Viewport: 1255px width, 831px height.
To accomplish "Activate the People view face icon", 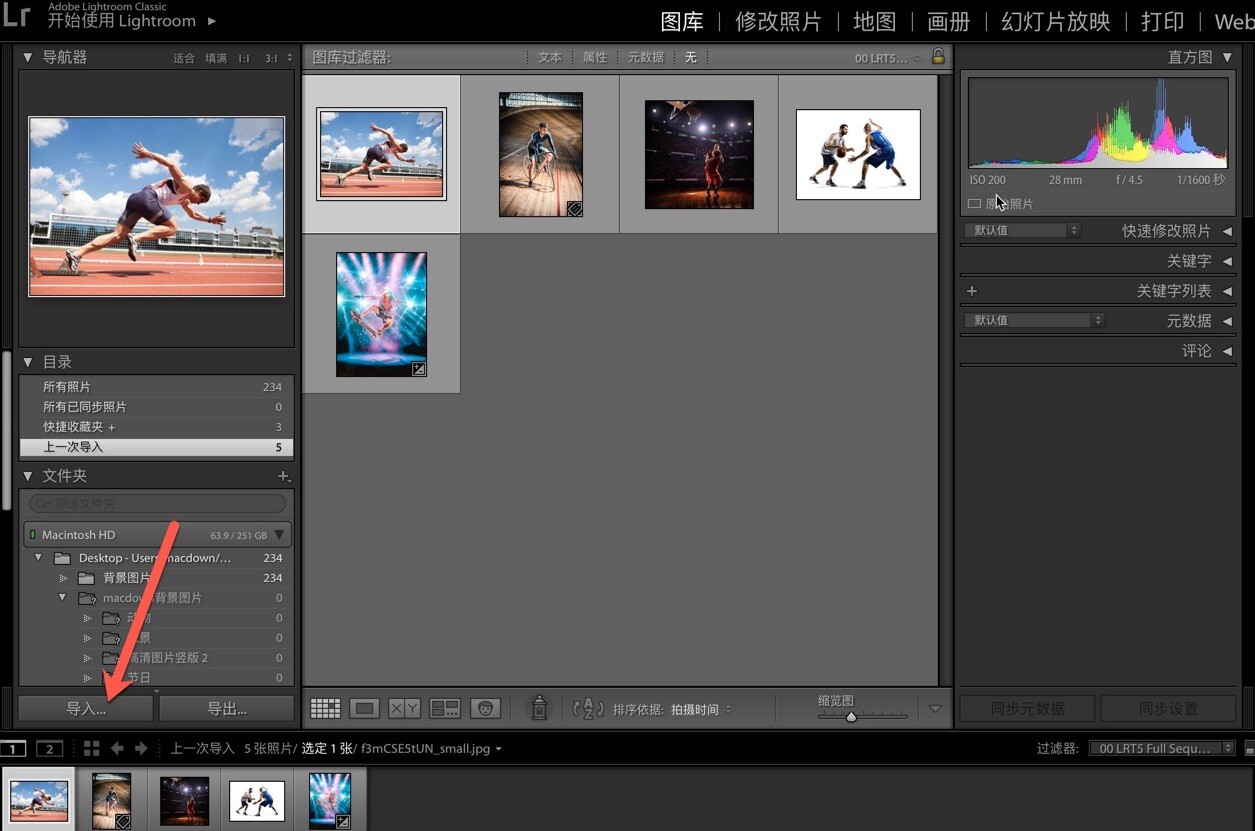I will tap(485, 708).
